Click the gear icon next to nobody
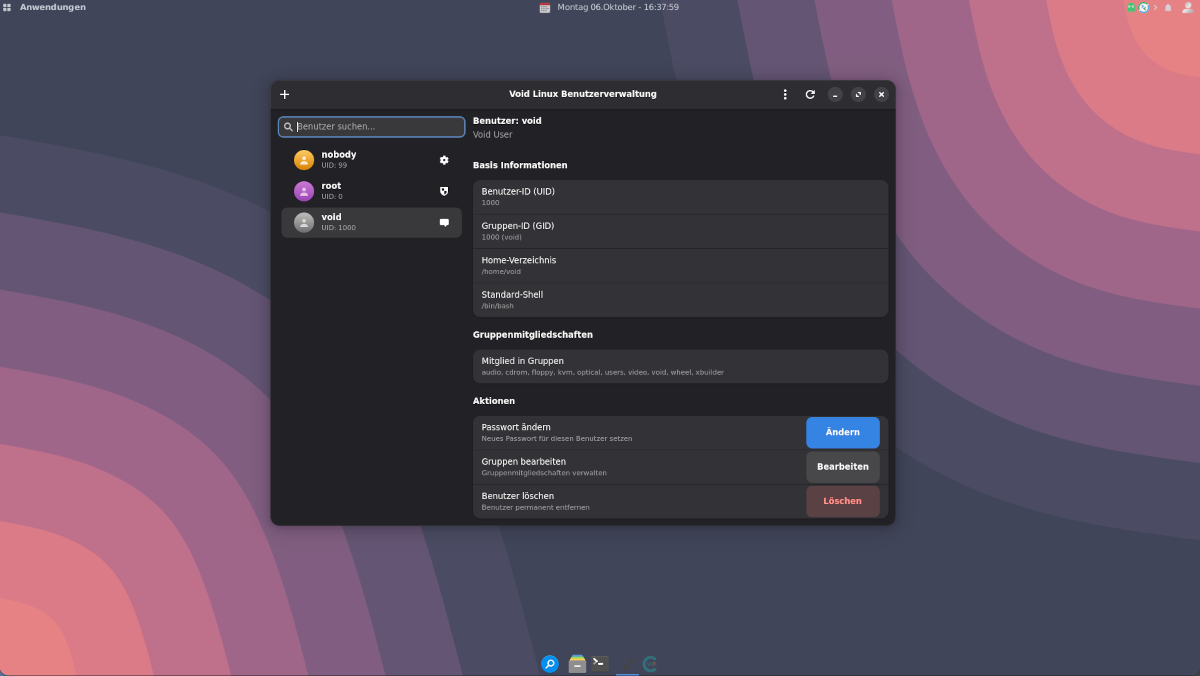 [x=444, y=160]
